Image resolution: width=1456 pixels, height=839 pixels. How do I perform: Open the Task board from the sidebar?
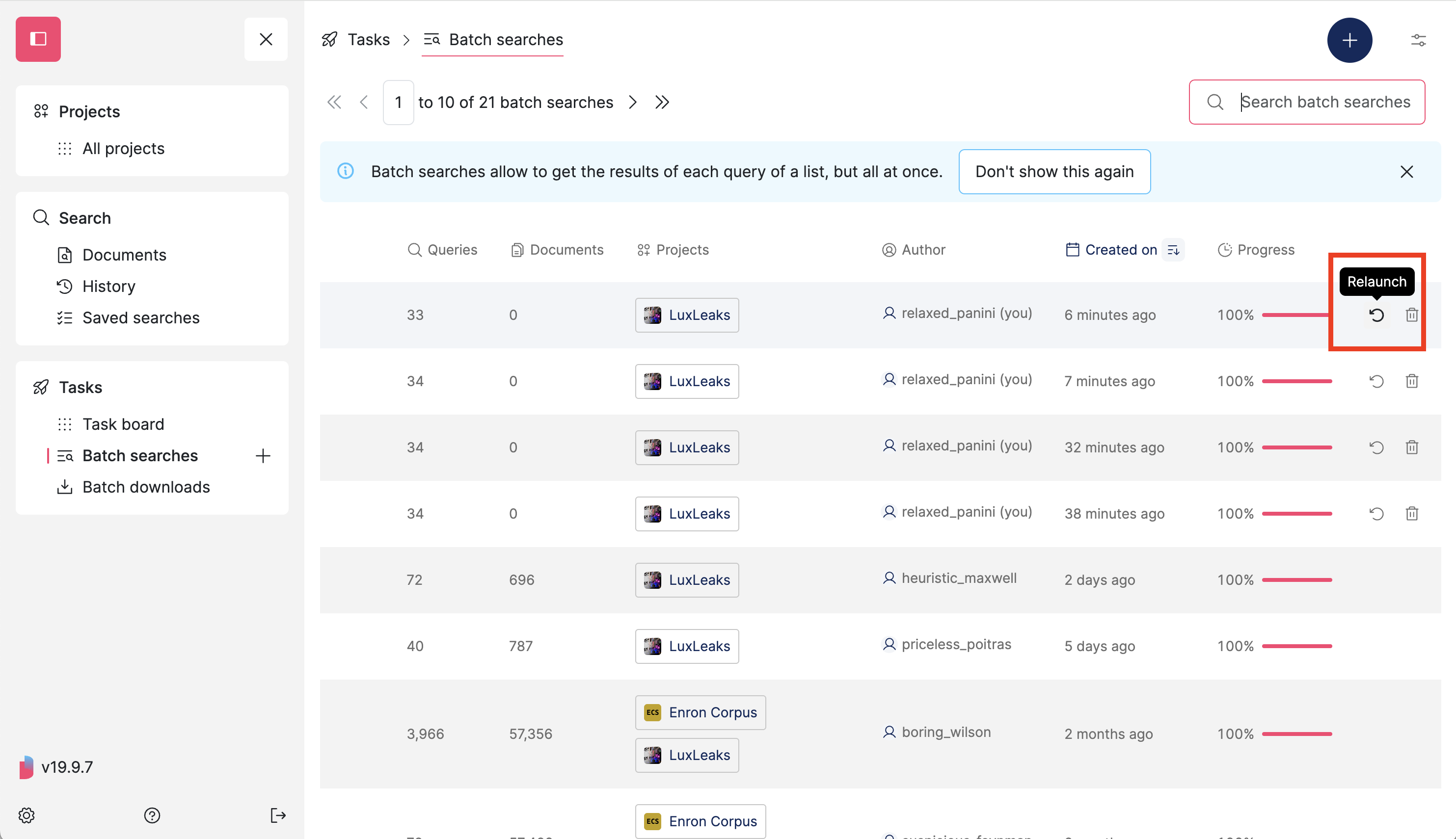(123, 423)
